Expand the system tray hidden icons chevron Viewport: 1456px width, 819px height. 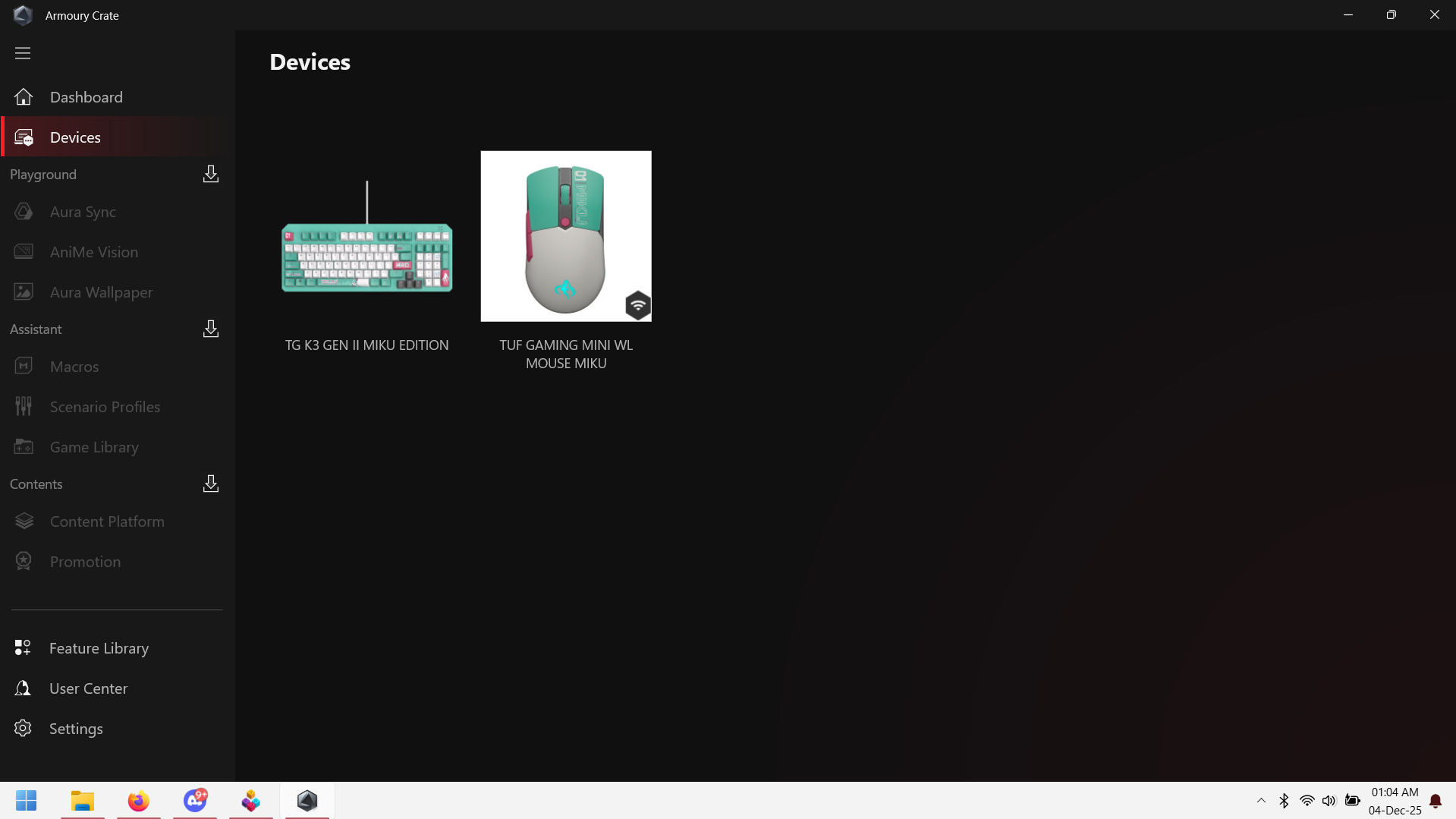[x=1261, y=801]
